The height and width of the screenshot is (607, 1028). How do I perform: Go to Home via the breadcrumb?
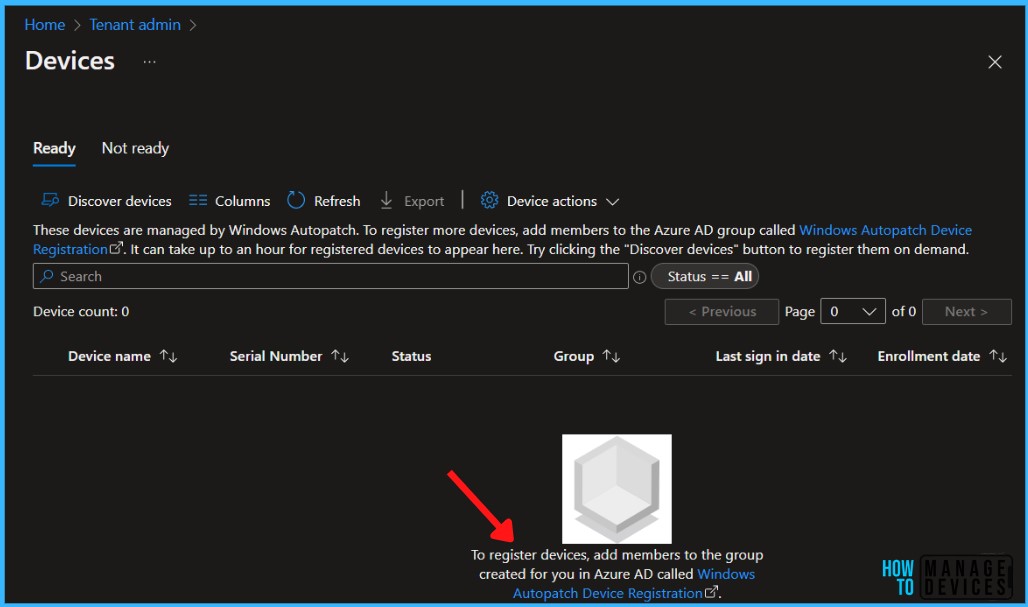click(x=44, y=24)
